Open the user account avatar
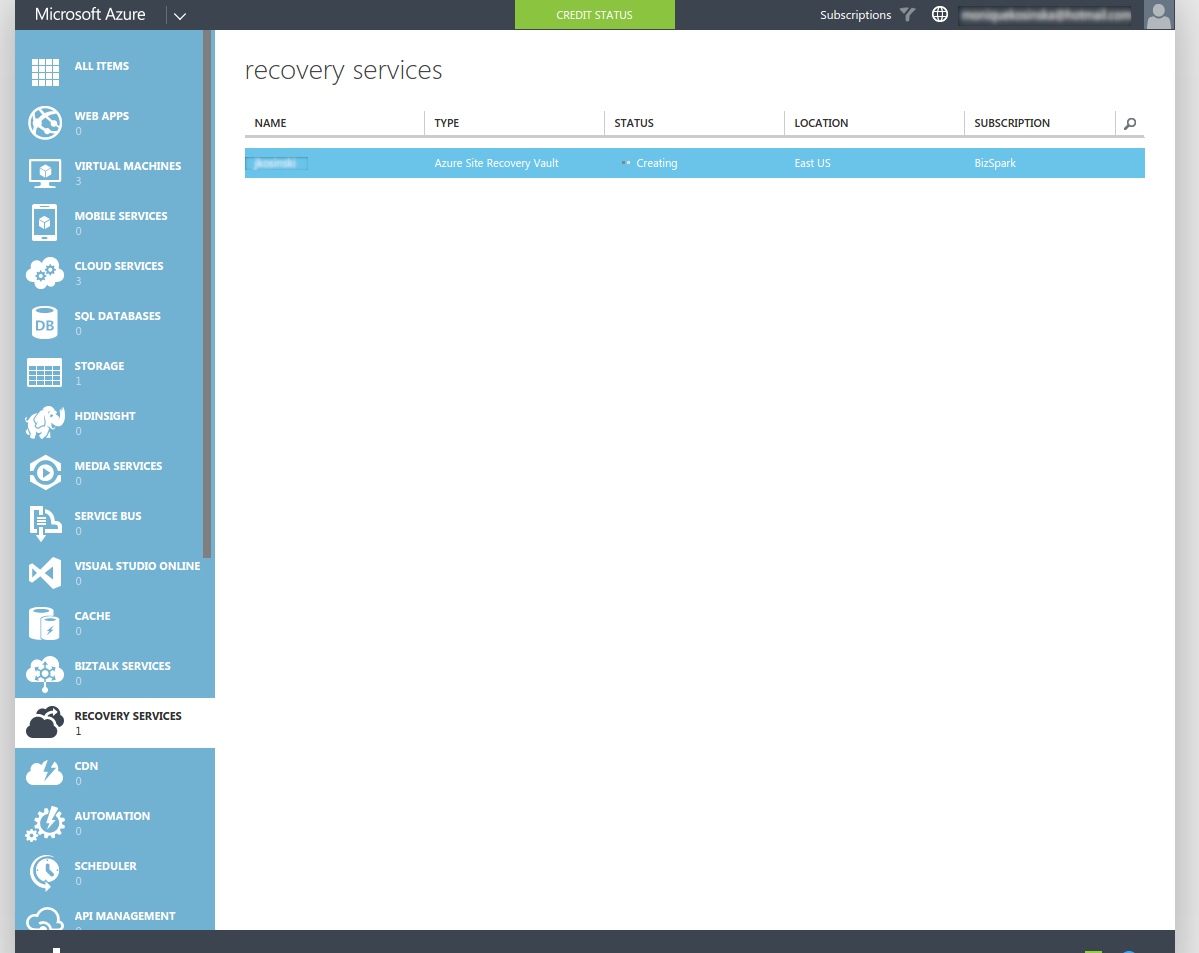This screenshot has width=1199, height=953. 1159,15
